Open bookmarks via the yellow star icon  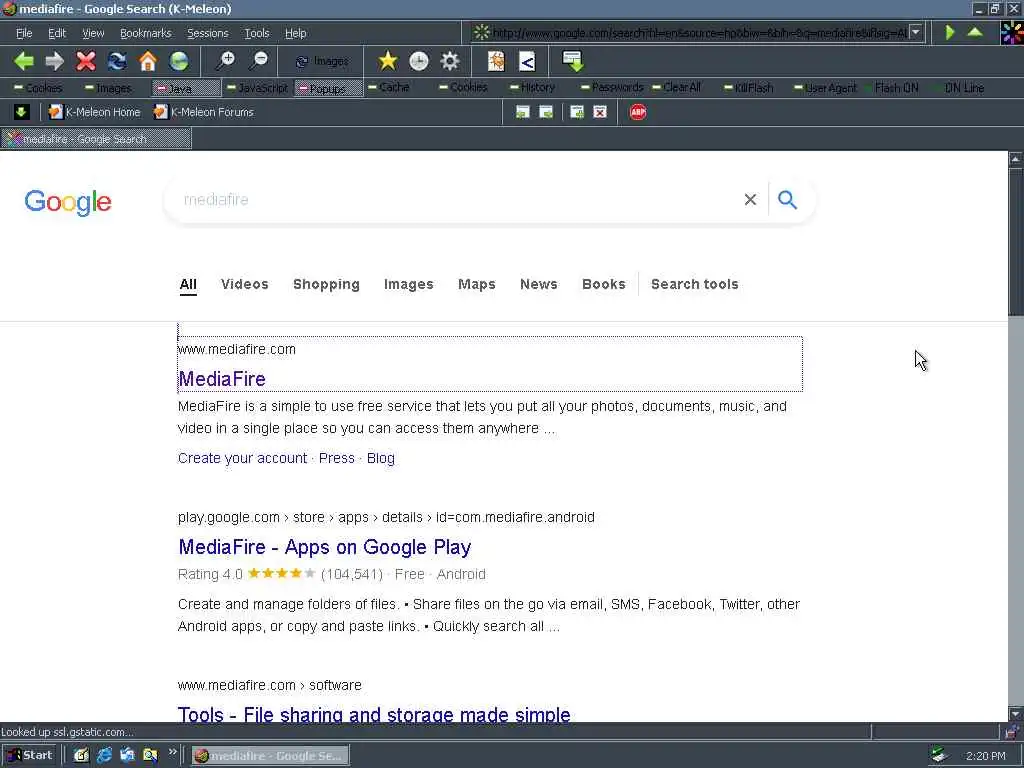coord(388,61)
